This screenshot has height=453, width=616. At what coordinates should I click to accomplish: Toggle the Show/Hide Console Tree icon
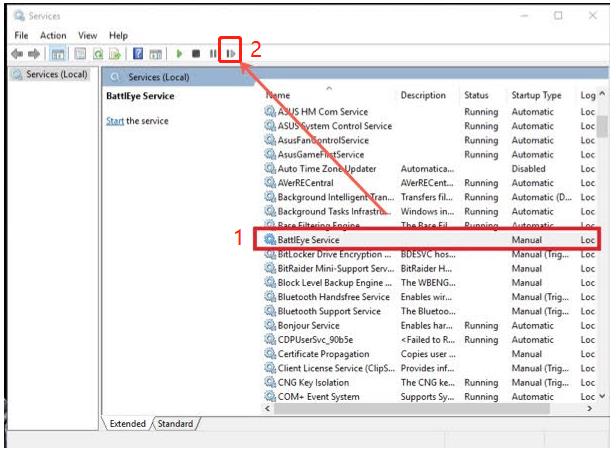tap(58, 54)
